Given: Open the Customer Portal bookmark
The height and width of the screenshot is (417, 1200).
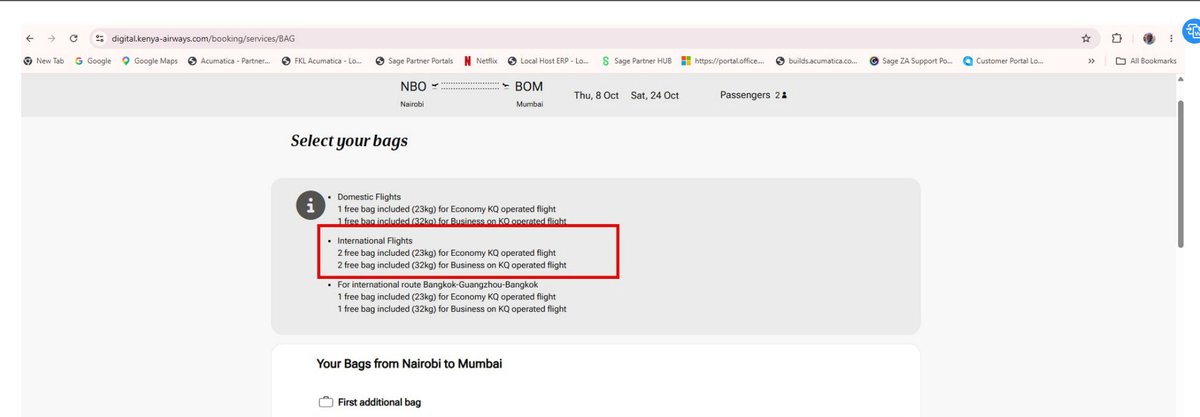Looking at the screenshot, I should (1003, 60).
